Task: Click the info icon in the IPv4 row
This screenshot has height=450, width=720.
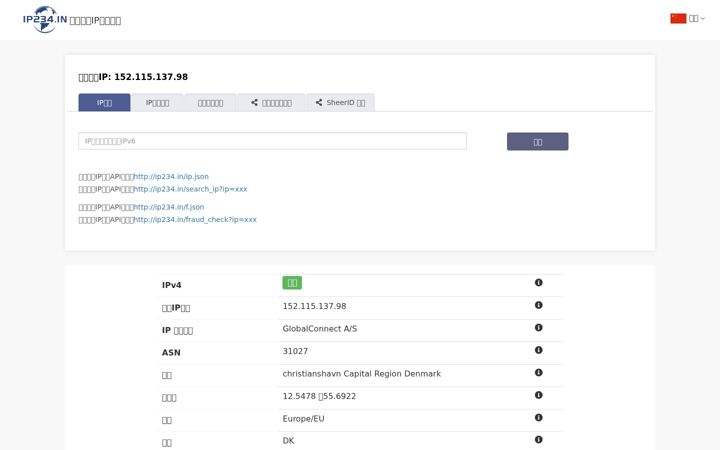Action: [539, 282]
